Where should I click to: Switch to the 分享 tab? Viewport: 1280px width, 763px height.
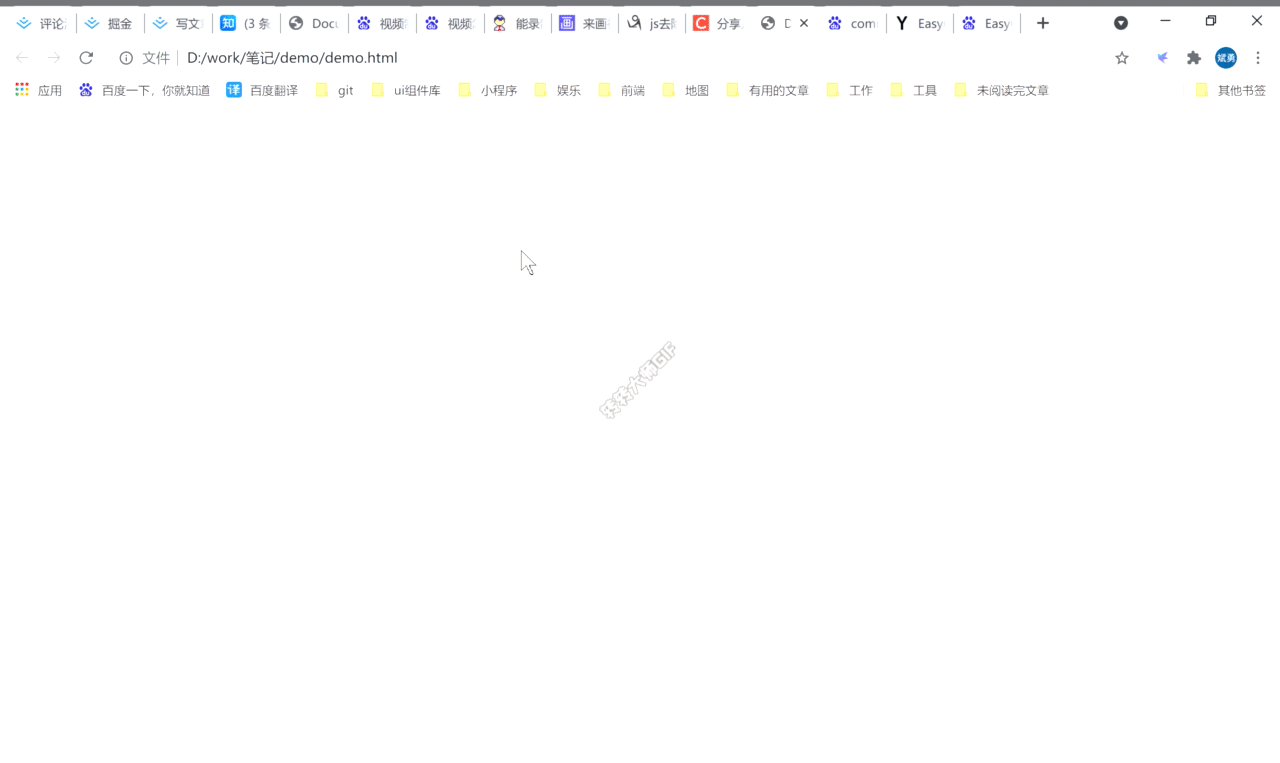pyautogui.click(x=719, y=23)
